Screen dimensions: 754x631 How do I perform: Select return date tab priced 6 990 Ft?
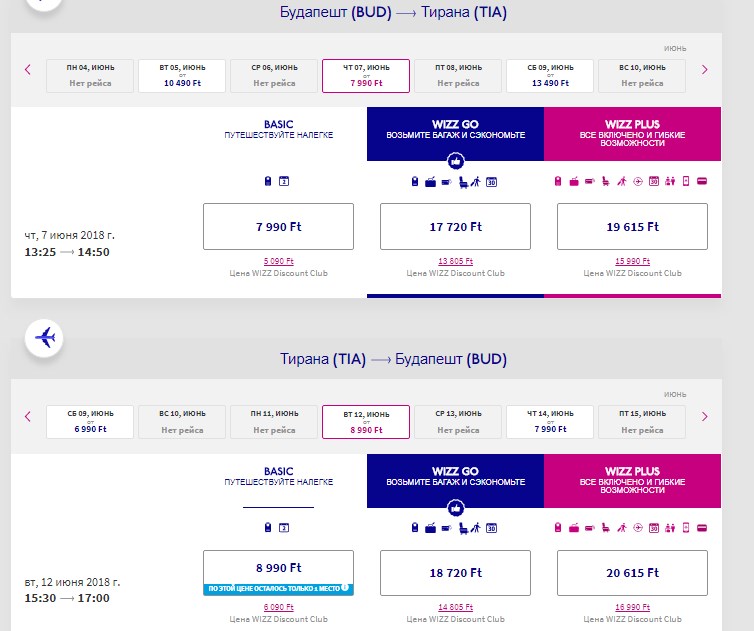click(89, 422)
